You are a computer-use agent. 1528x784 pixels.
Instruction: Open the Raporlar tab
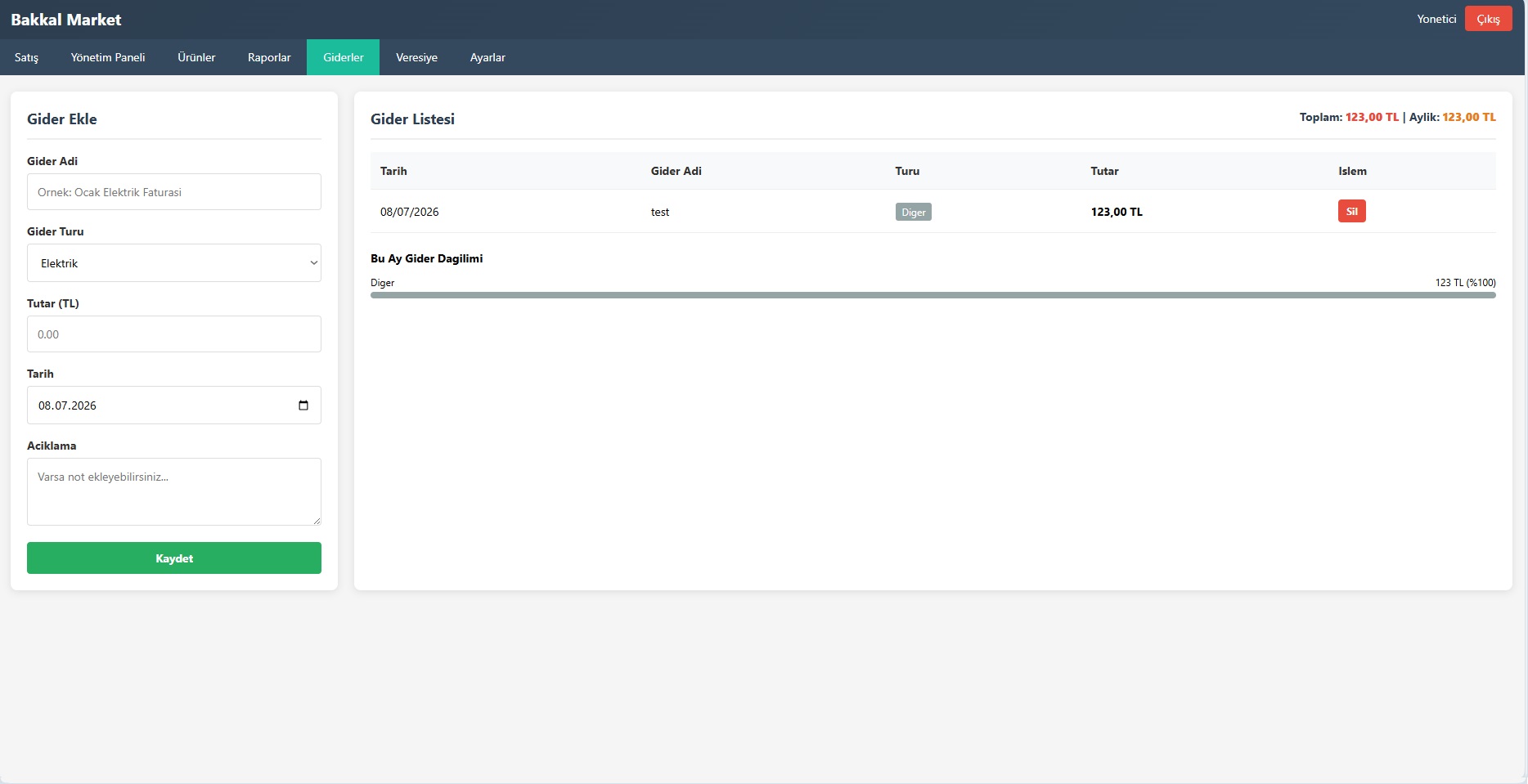(269, 57)
